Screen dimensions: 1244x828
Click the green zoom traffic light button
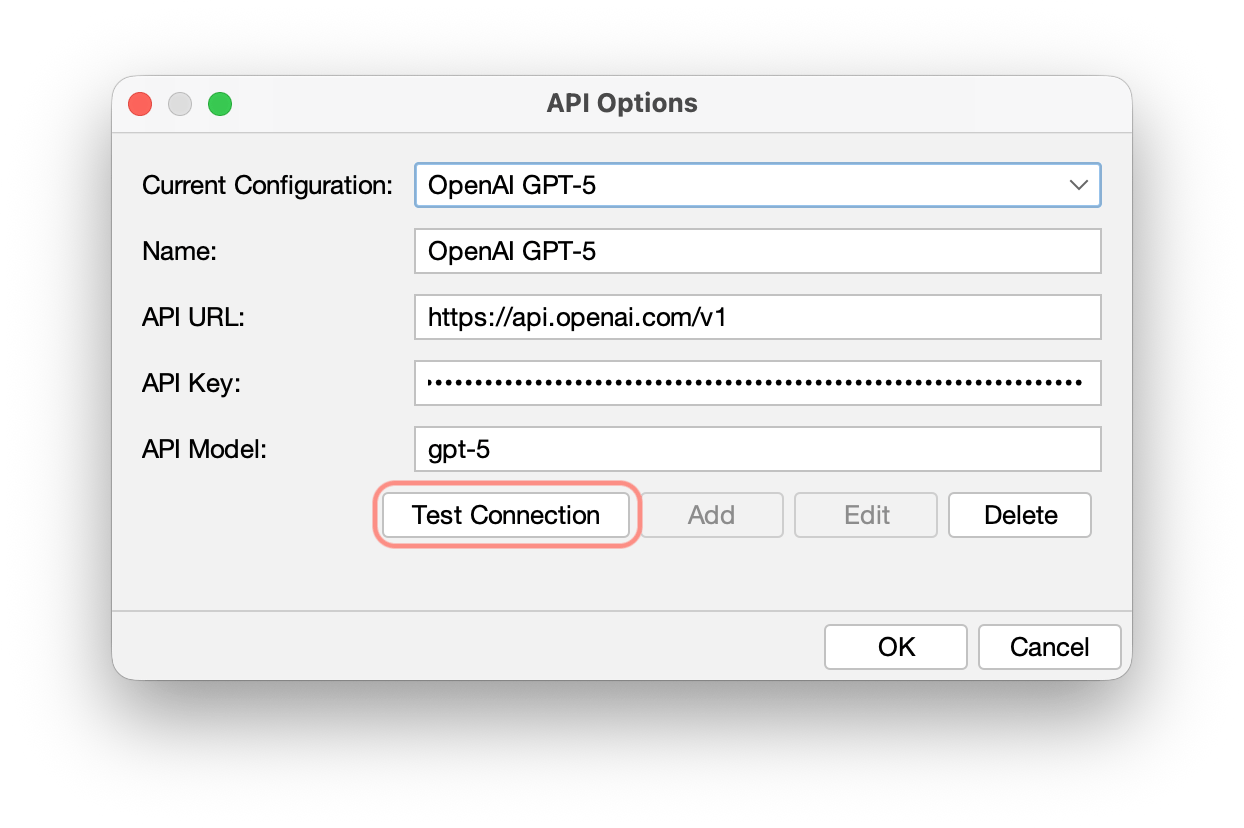[219, 103]
